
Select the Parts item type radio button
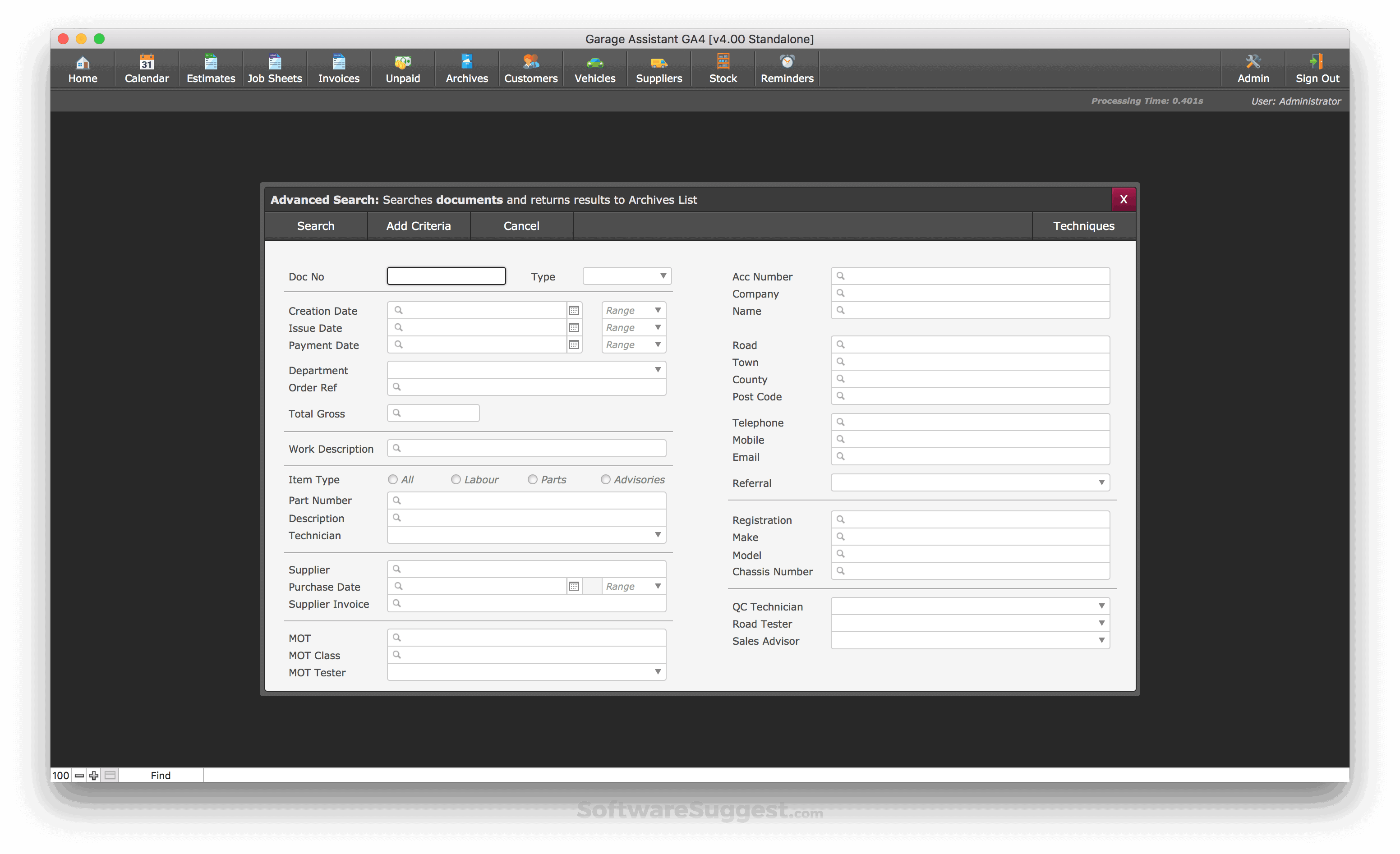(x=532, y=479)
